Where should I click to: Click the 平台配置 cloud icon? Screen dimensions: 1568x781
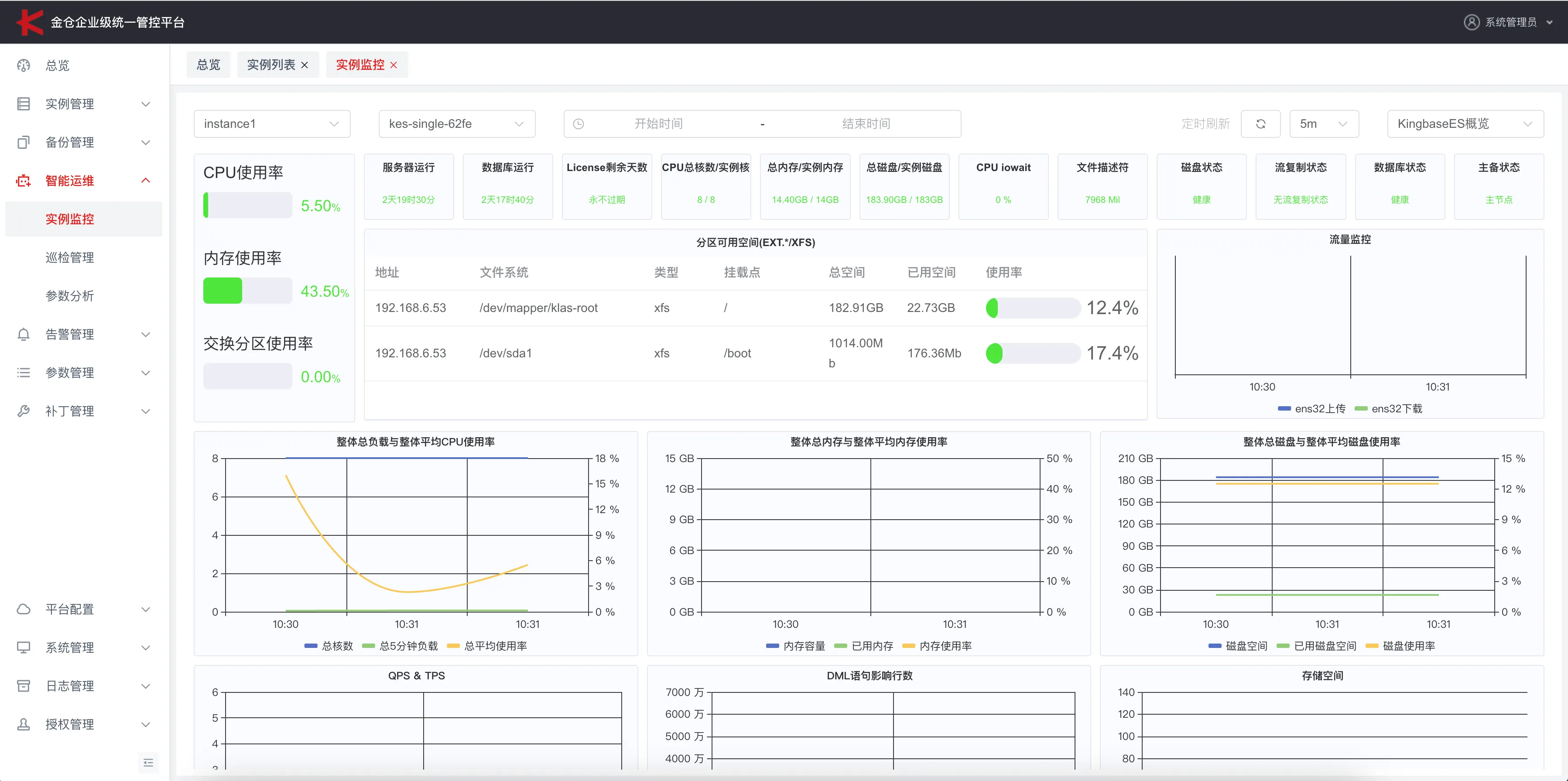24,609
